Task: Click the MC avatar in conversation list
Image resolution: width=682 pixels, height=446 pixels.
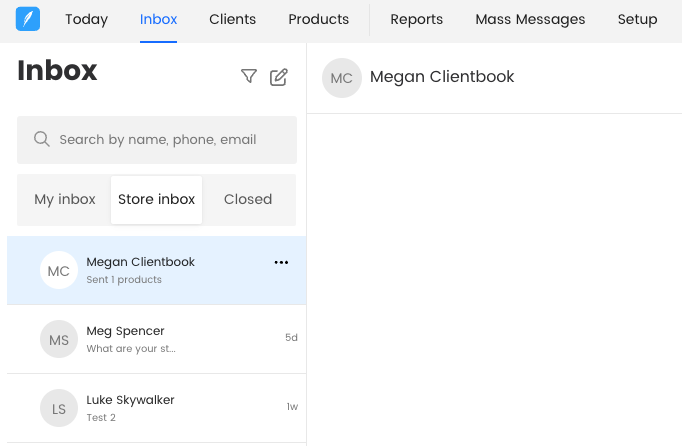Action: [59, 270]
